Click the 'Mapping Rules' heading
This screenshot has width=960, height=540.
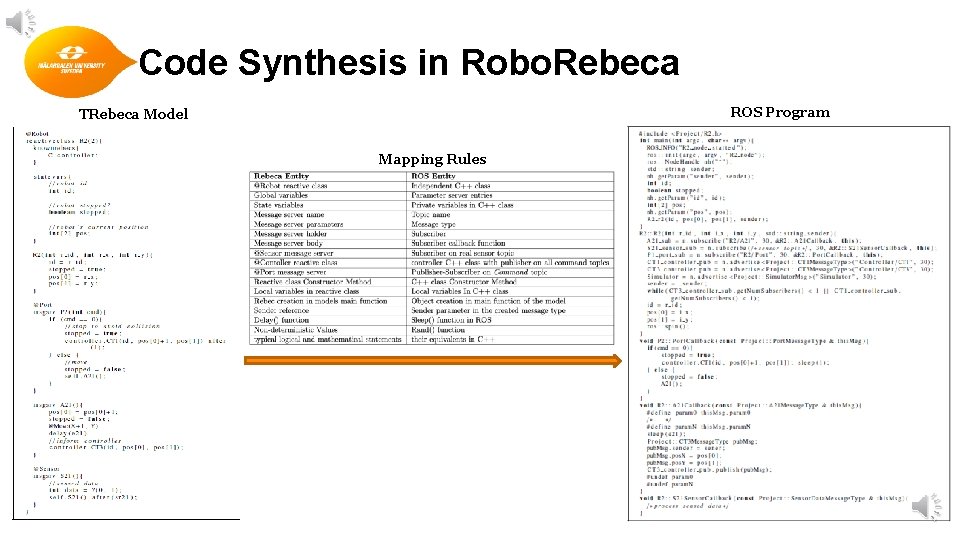point(432,159)
